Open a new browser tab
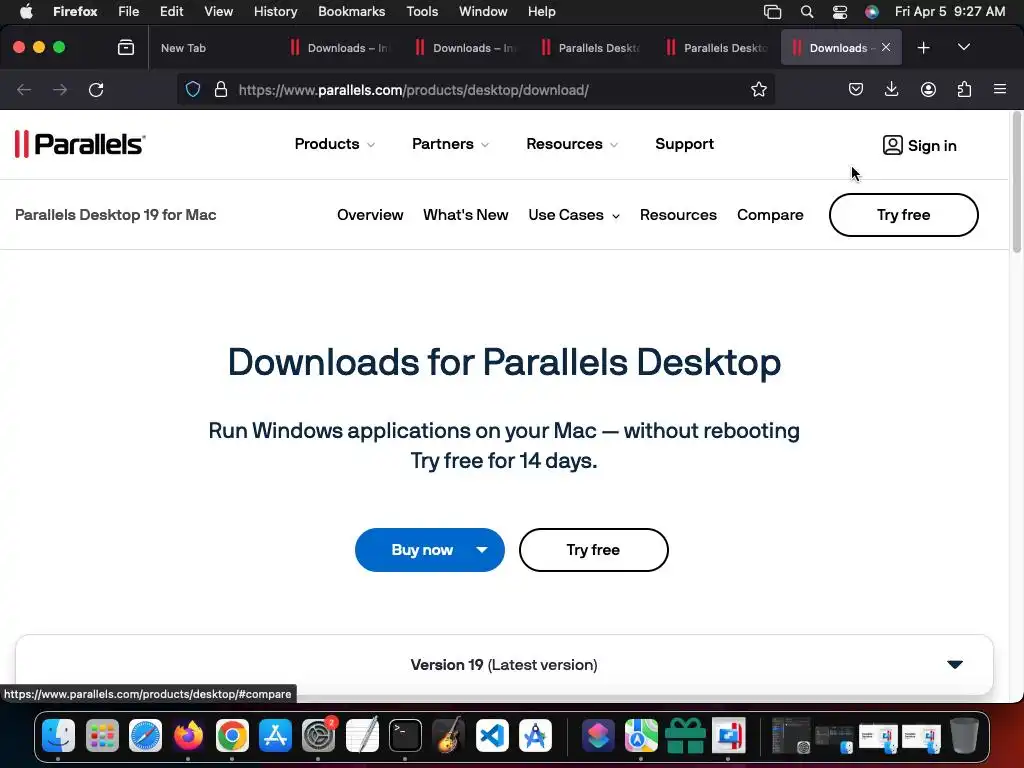 coord(923,48)
